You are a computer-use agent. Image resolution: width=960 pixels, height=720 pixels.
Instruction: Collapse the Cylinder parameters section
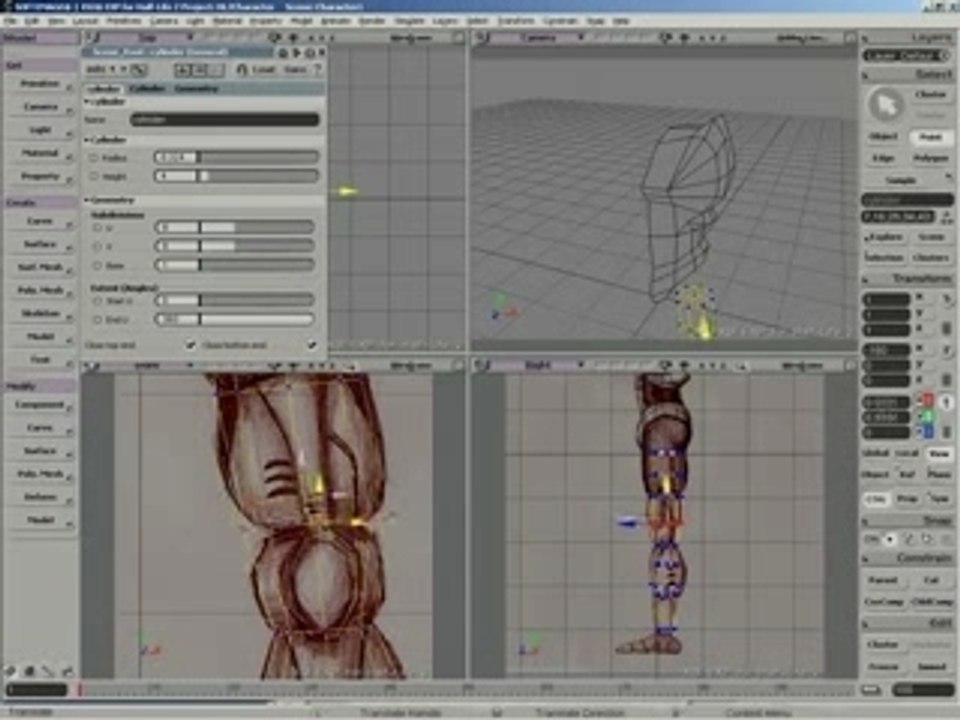[x=88, y=140]
